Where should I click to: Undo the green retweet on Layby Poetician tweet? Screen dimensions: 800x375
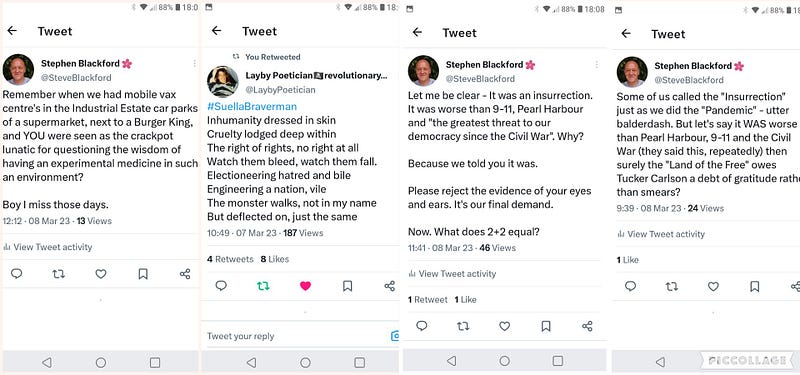[x=263, y=286]
